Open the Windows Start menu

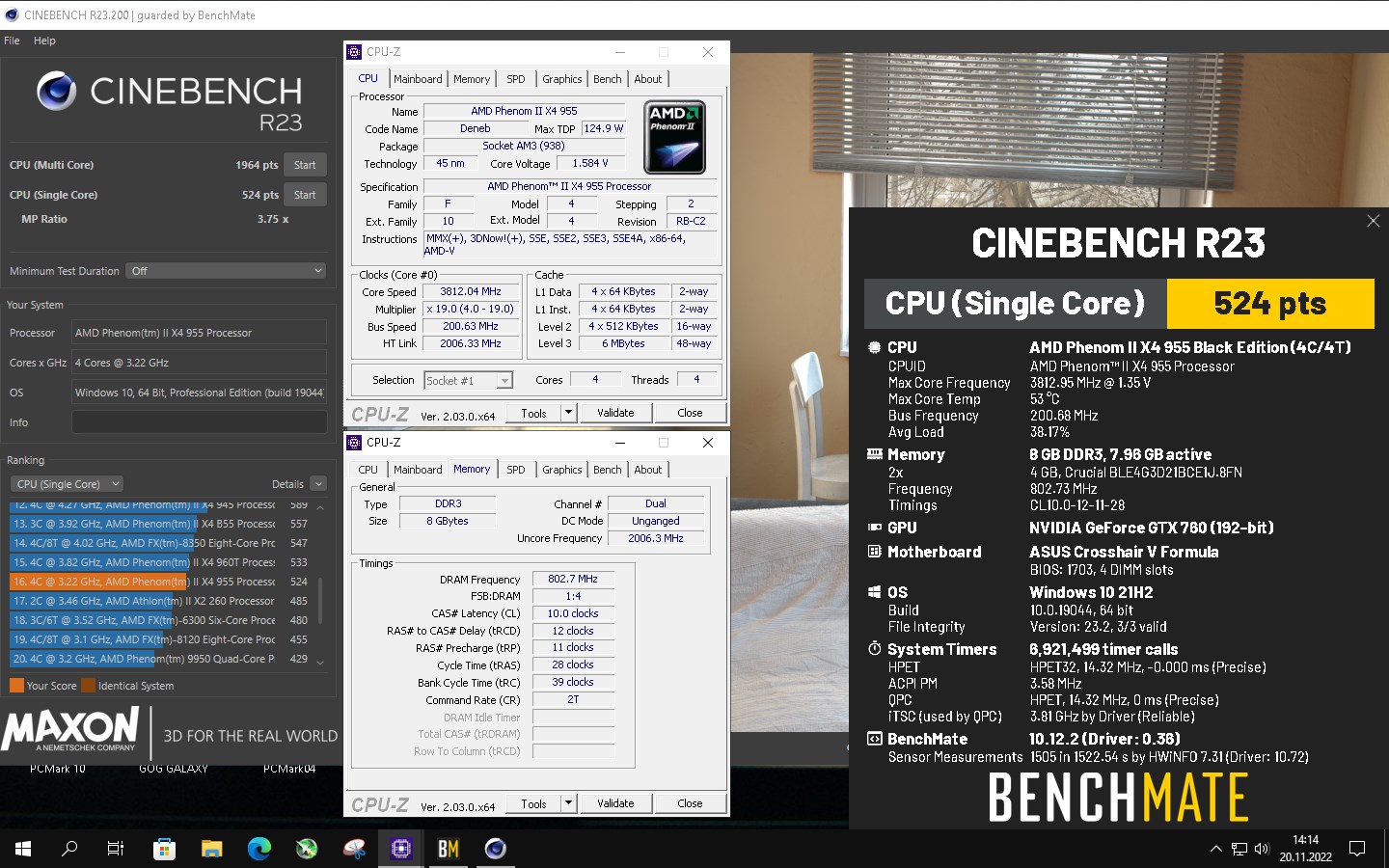pyautogui.click(x=23, y=849)
